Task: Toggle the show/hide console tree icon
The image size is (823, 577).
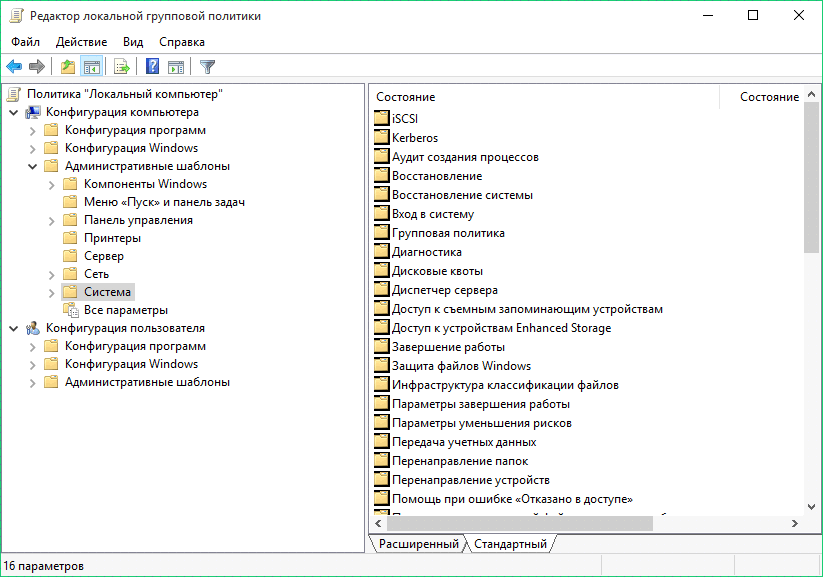Action: point(91,67)
